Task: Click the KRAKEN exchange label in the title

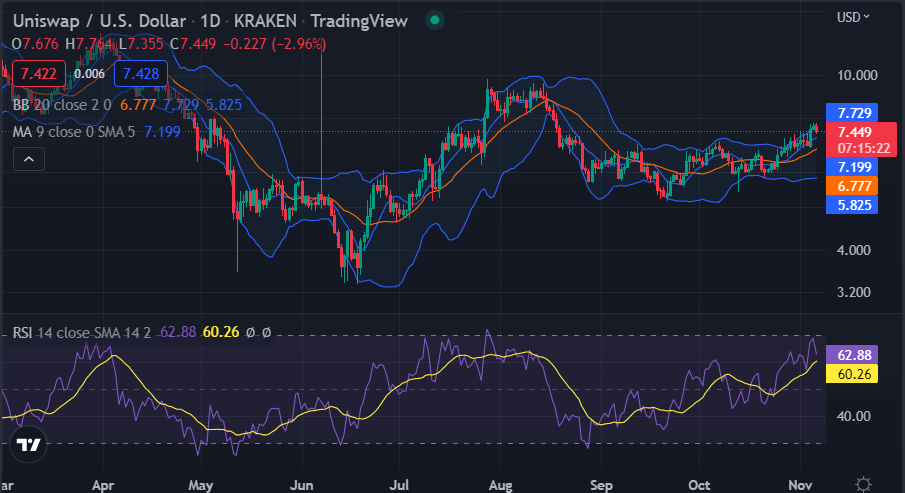Action: (x=265, y=21)
